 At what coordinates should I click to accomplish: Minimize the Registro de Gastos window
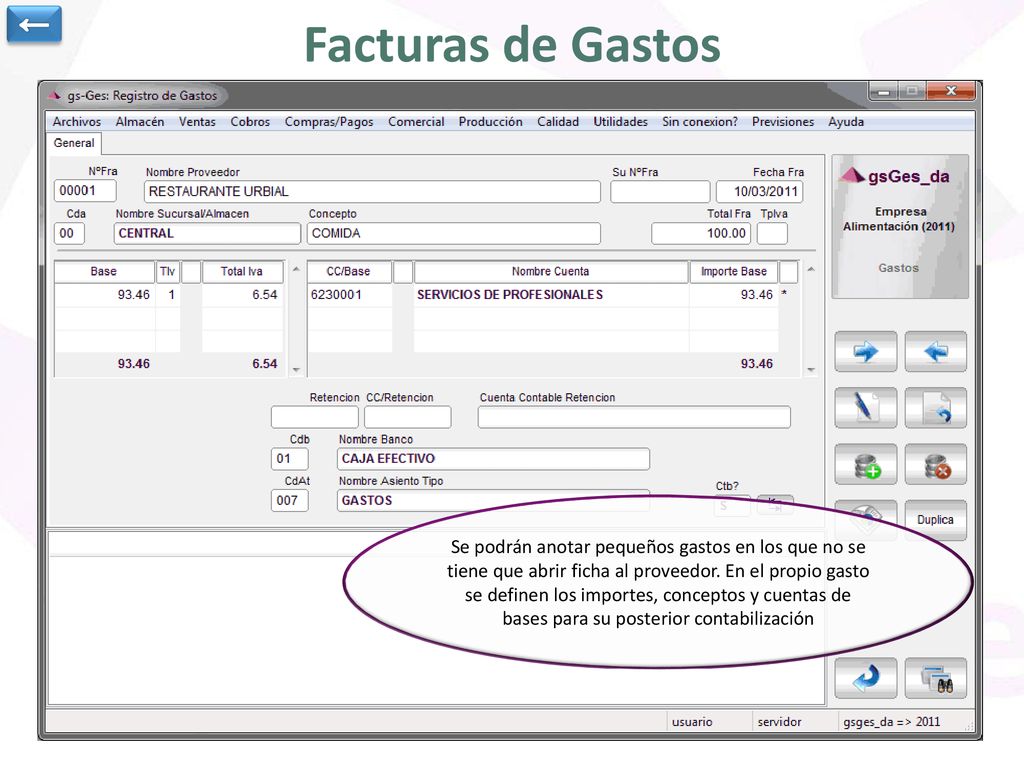tap(883, 91)
